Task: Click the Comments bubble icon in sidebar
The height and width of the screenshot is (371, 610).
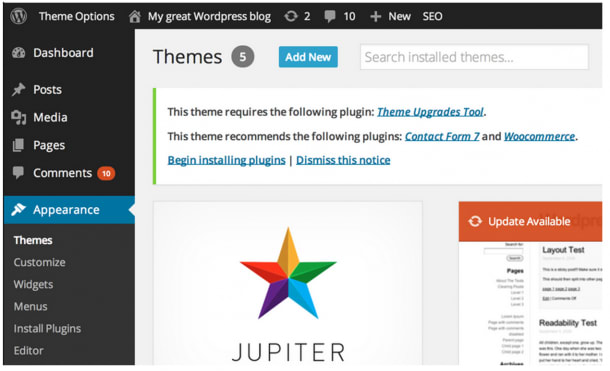Action: tap(18, 173)
